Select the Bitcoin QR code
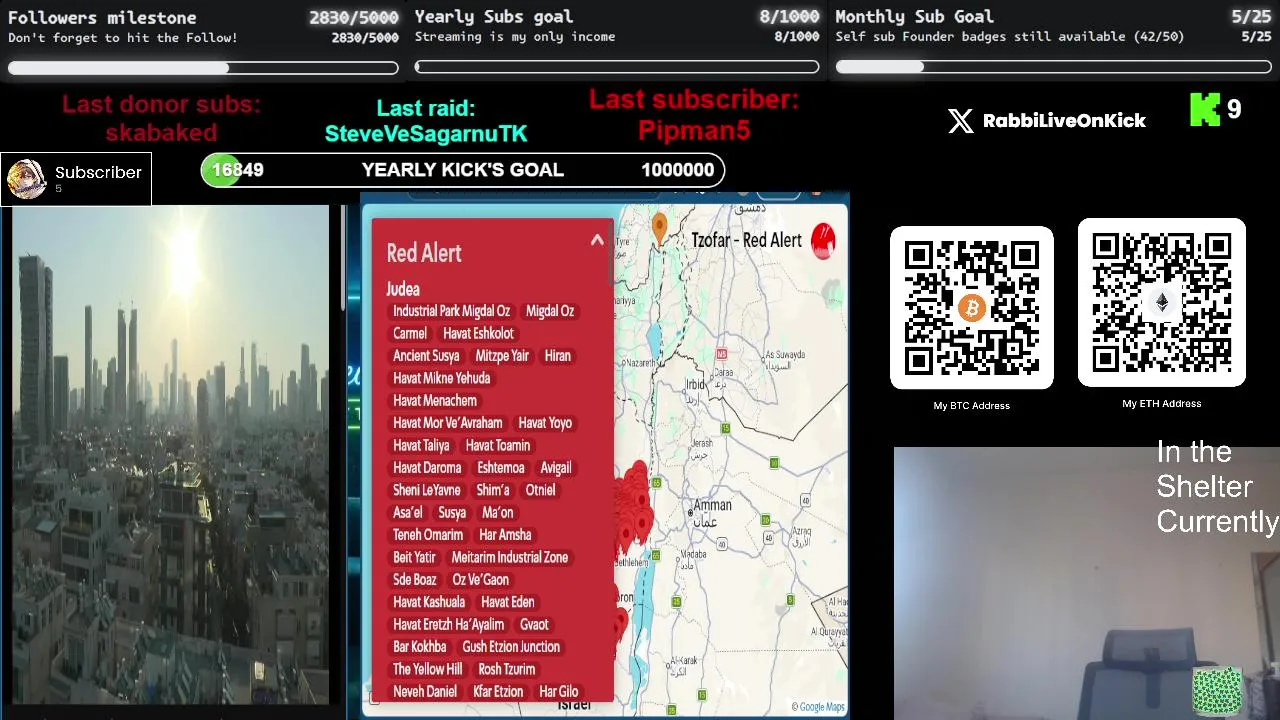This screenshot has height=720, width=1280. (x=972, y=308)
